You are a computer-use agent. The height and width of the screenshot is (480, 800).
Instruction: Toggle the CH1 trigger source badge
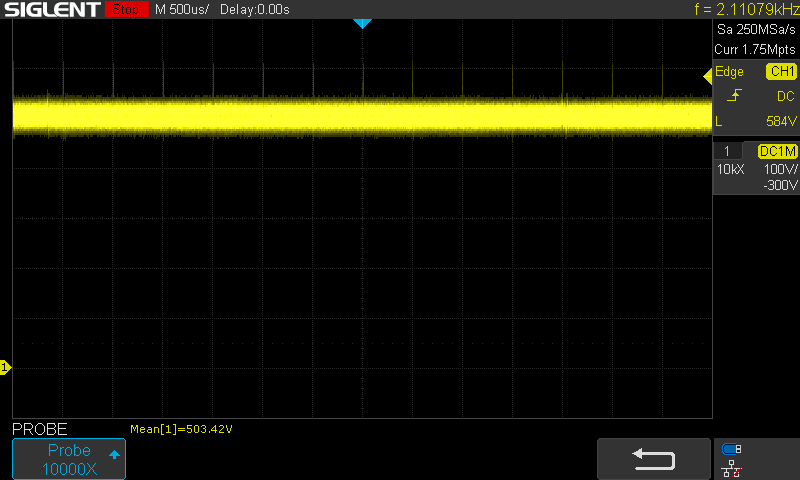pos(780,72)
